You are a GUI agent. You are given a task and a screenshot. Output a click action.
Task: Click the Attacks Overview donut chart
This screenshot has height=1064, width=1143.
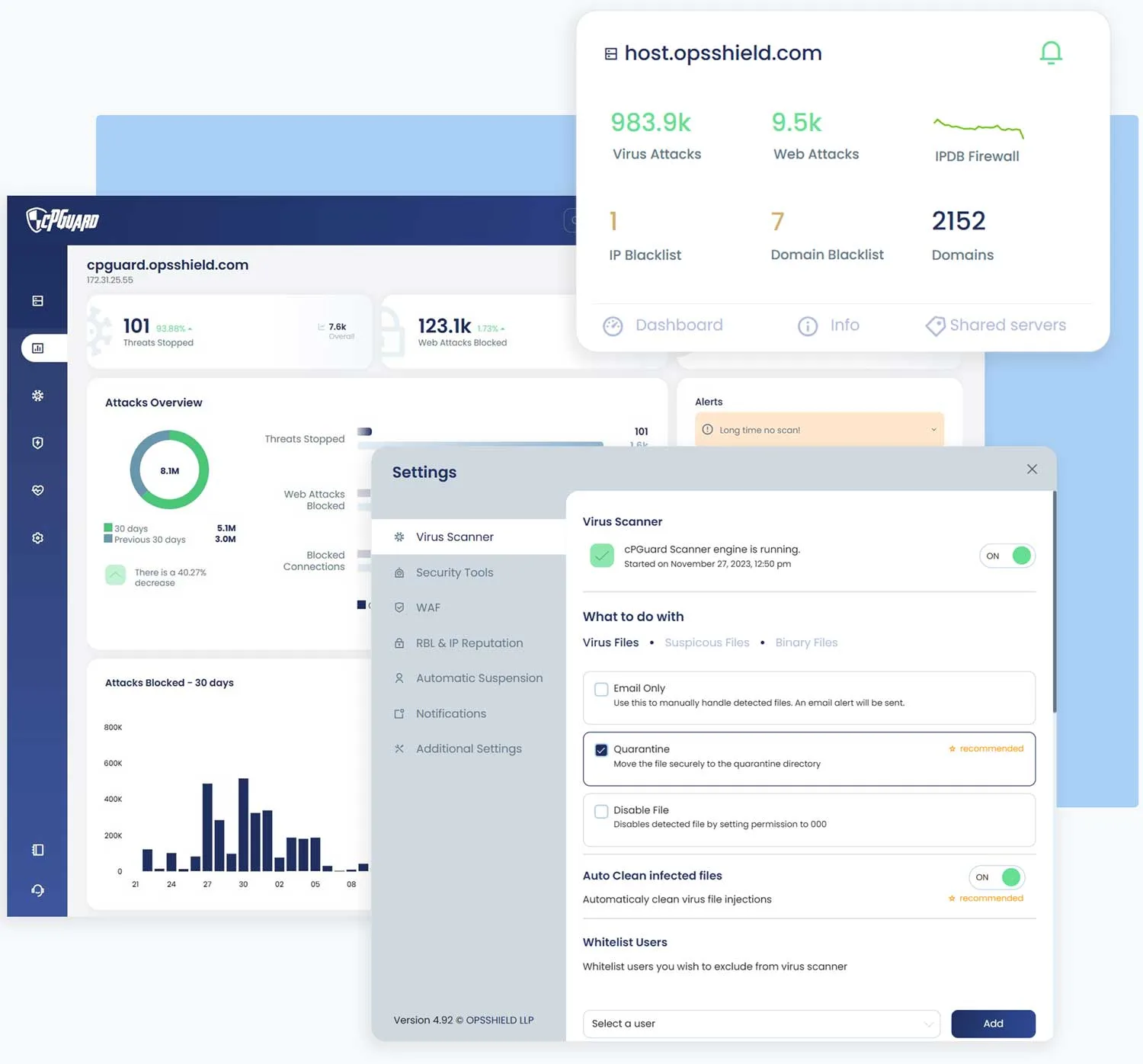pos(169,470)
